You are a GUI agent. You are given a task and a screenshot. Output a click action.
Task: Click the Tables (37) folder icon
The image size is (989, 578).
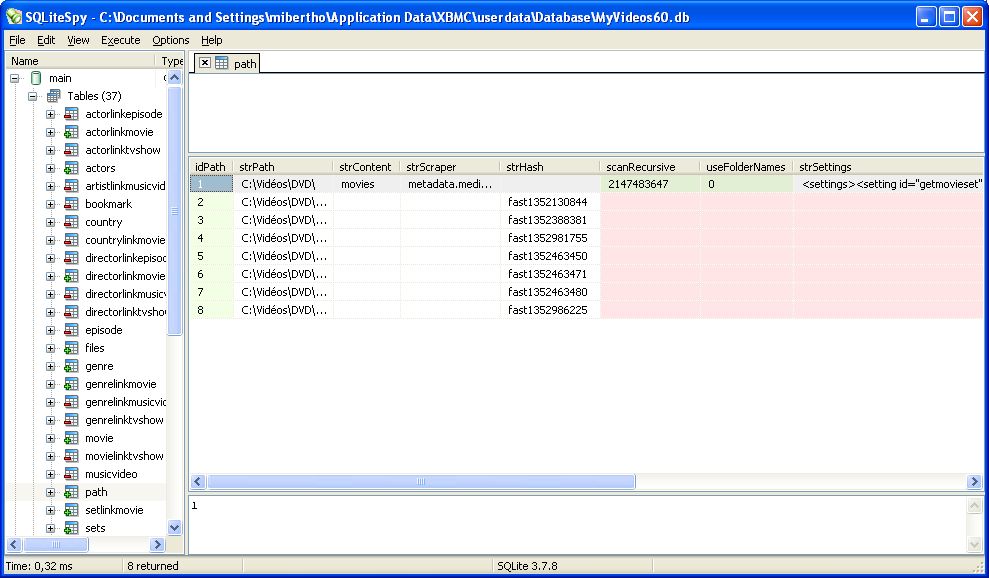tap(54, 96)
